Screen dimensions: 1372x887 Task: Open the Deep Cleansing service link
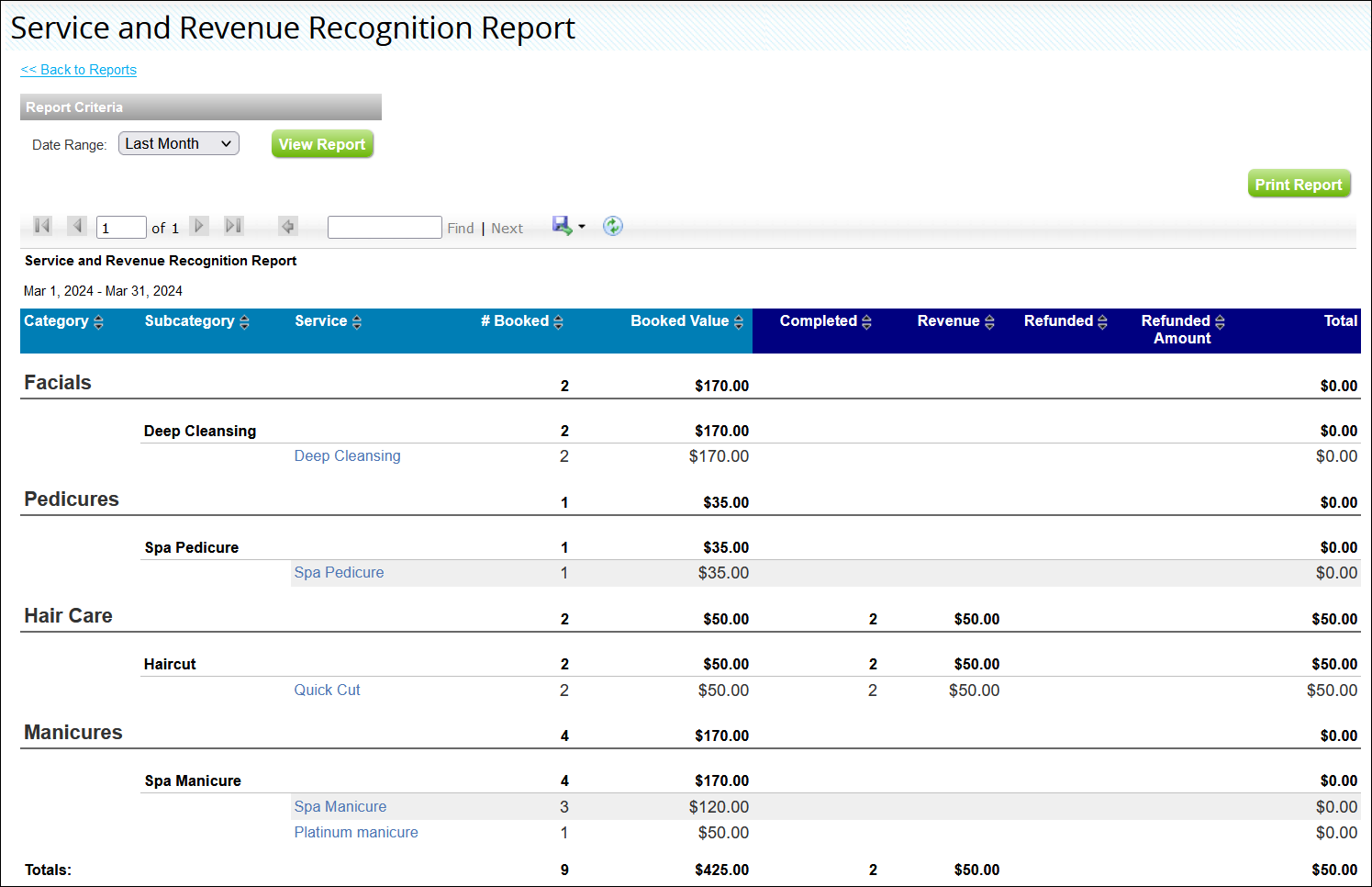tap(347, 456)
